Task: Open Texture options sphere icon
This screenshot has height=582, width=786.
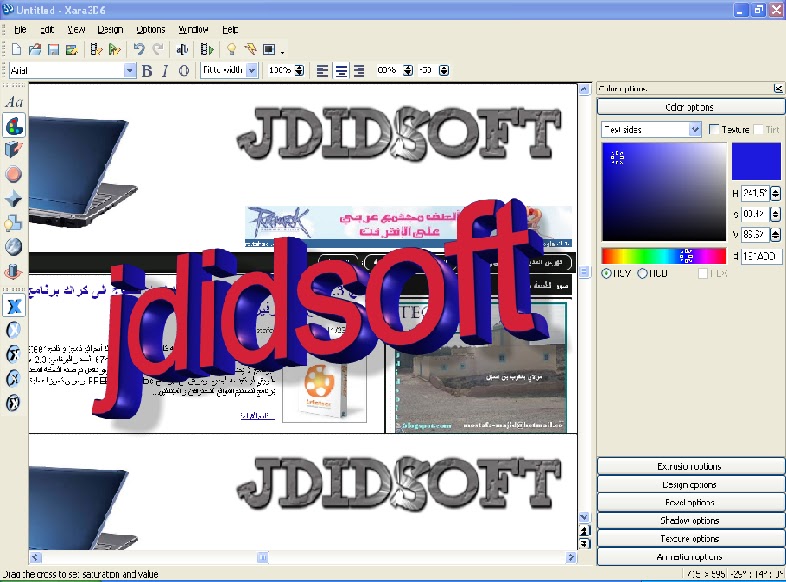Action: coord(14,247)
